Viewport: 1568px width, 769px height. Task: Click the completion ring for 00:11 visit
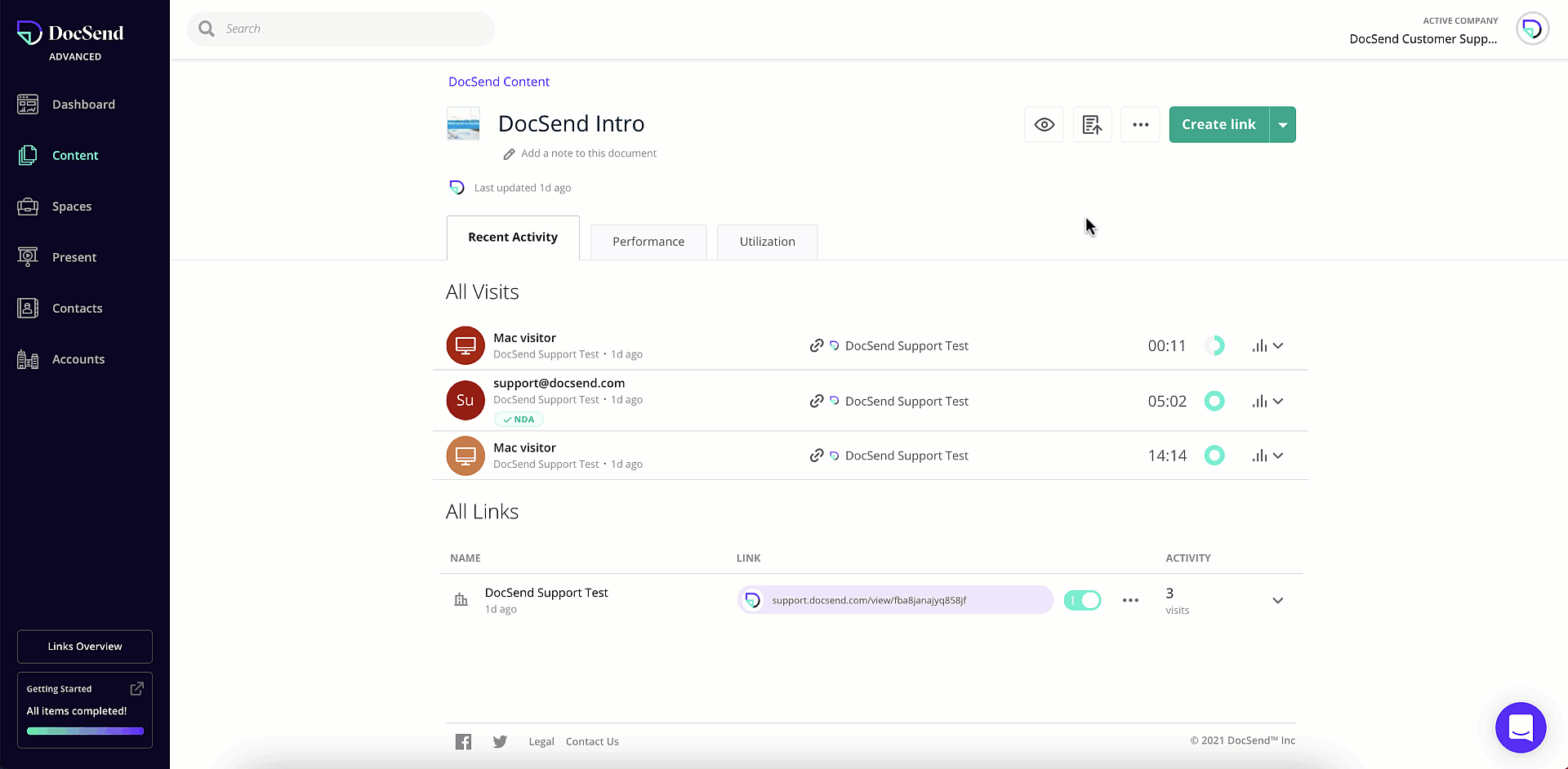point(1214,345)
